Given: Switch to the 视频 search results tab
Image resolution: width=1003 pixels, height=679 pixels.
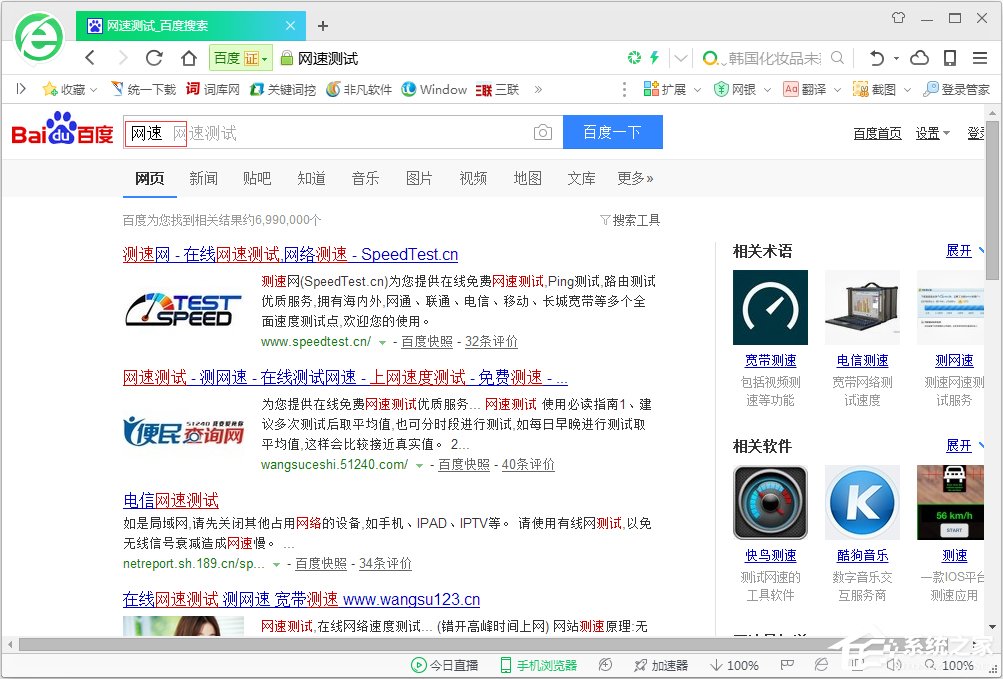Looking at the screenshot, I should 473,178.
